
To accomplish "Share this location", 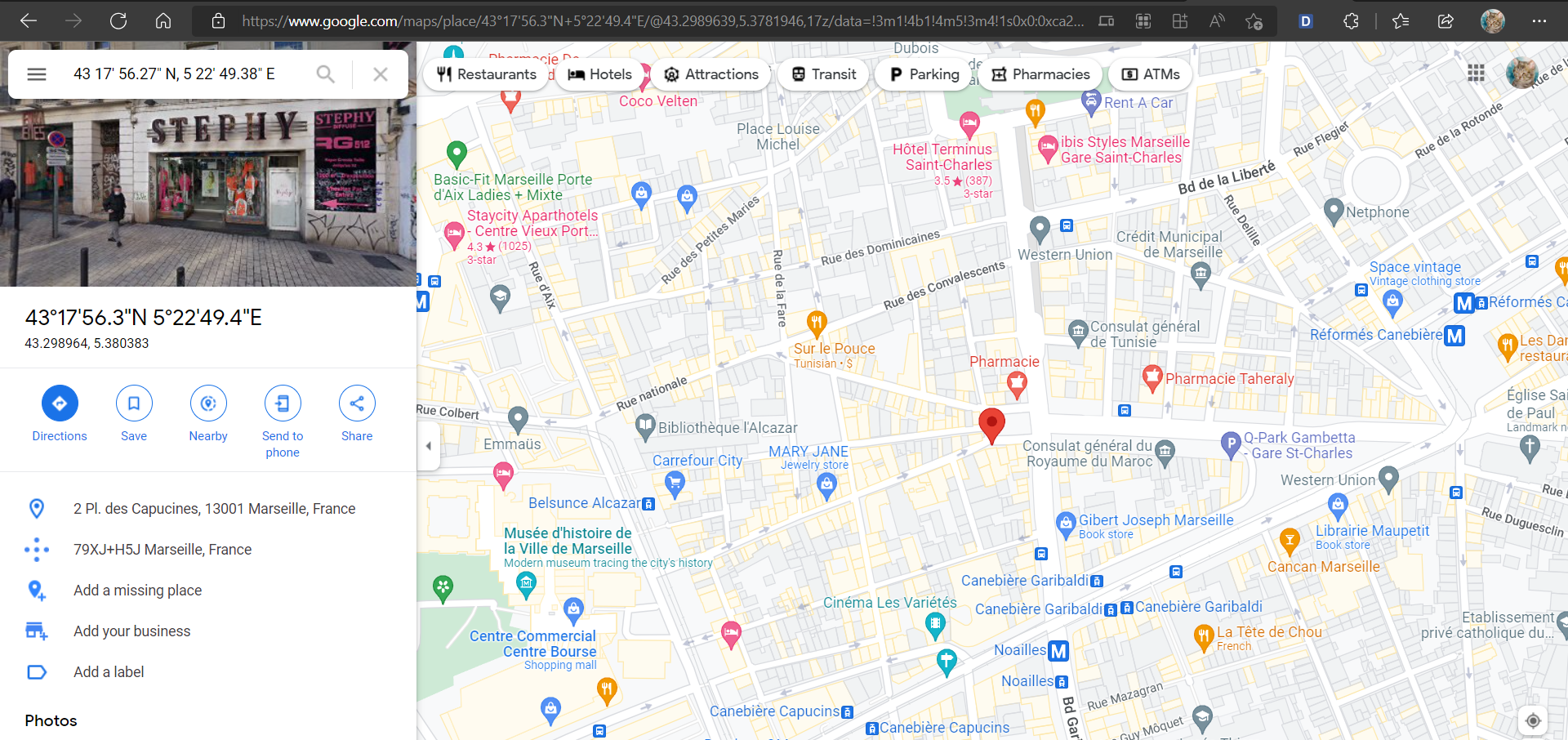I will 357,414.
